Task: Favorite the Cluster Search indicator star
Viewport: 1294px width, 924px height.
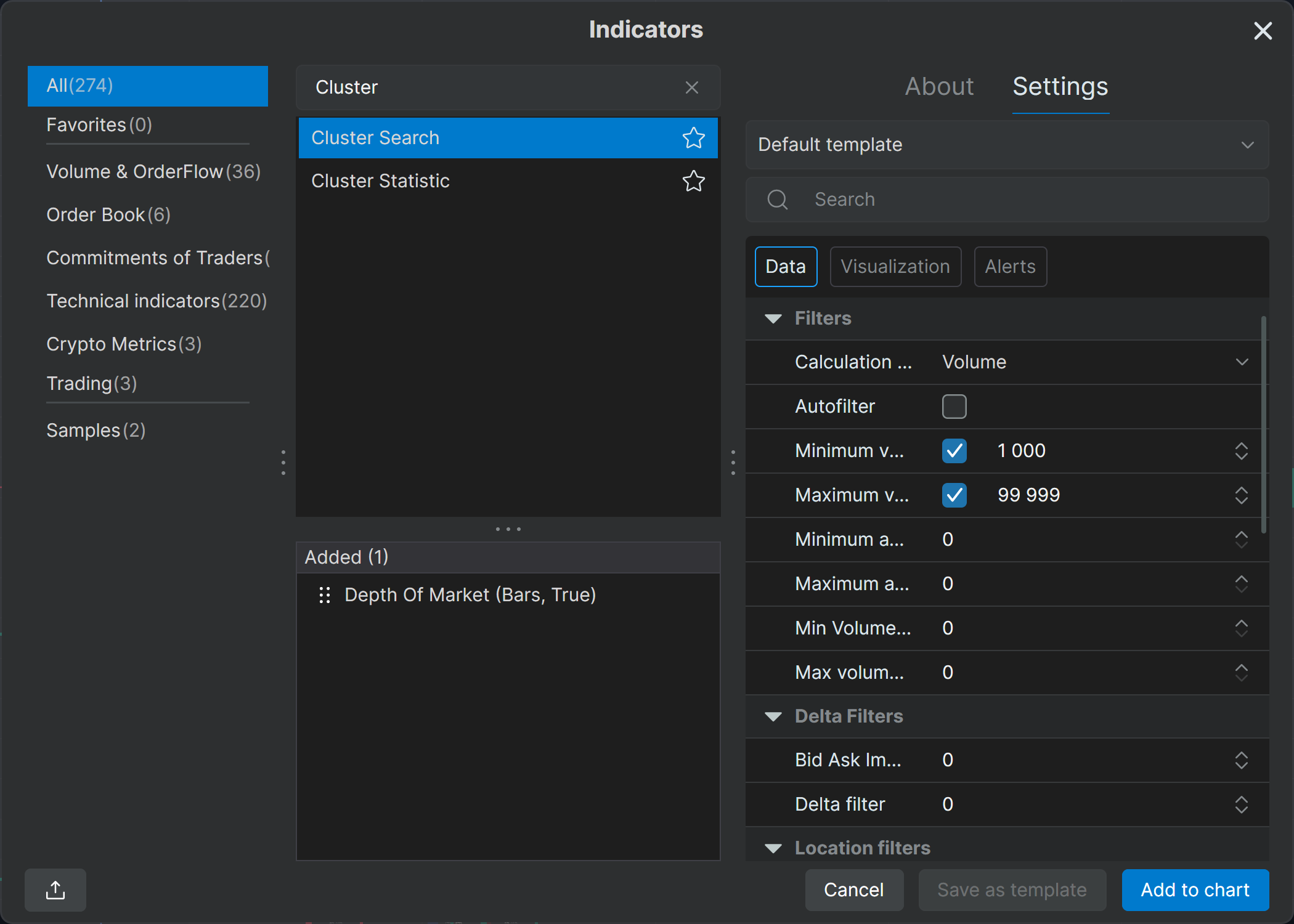Action: [693, 137]
